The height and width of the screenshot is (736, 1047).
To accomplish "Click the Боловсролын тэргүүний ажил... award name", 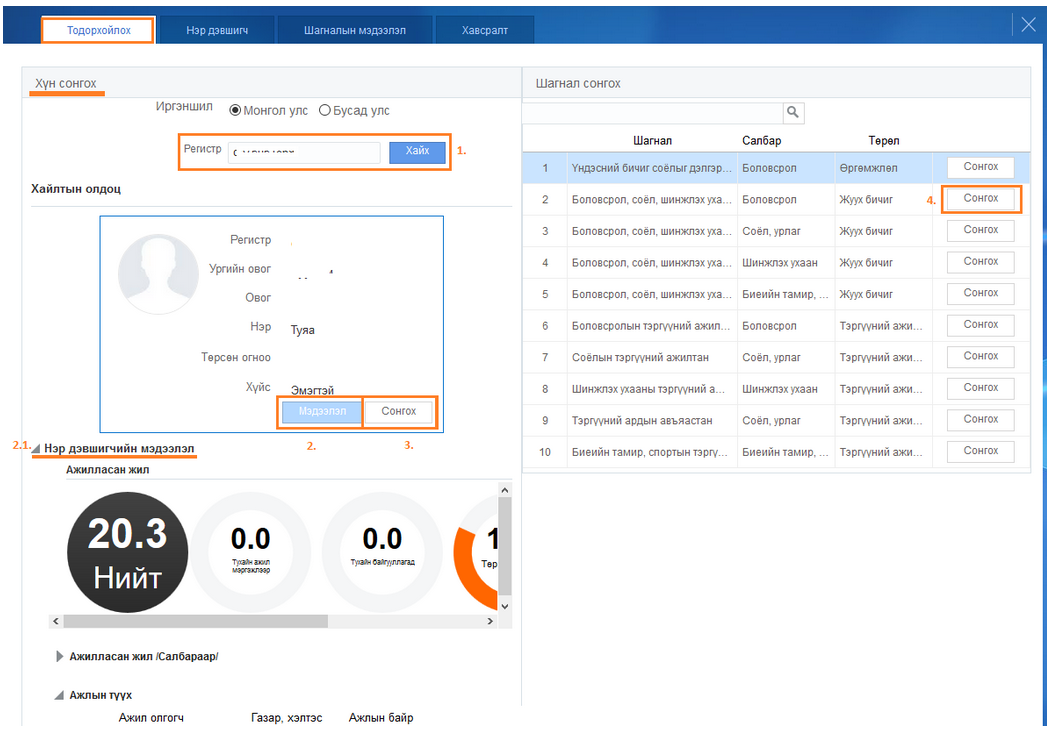I will 650,326.
